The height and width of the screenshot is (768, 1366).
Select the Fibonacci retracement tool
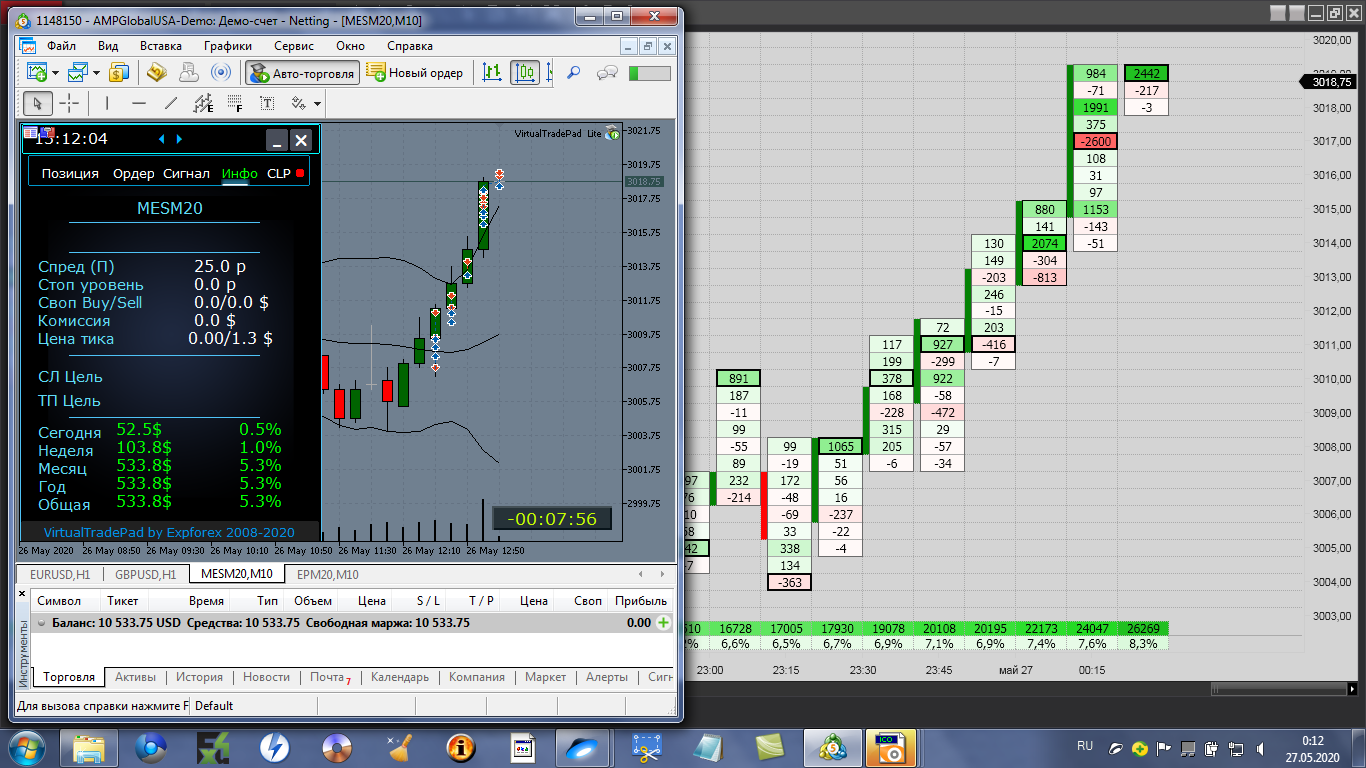pyautogui.click(x=235, y=103)
